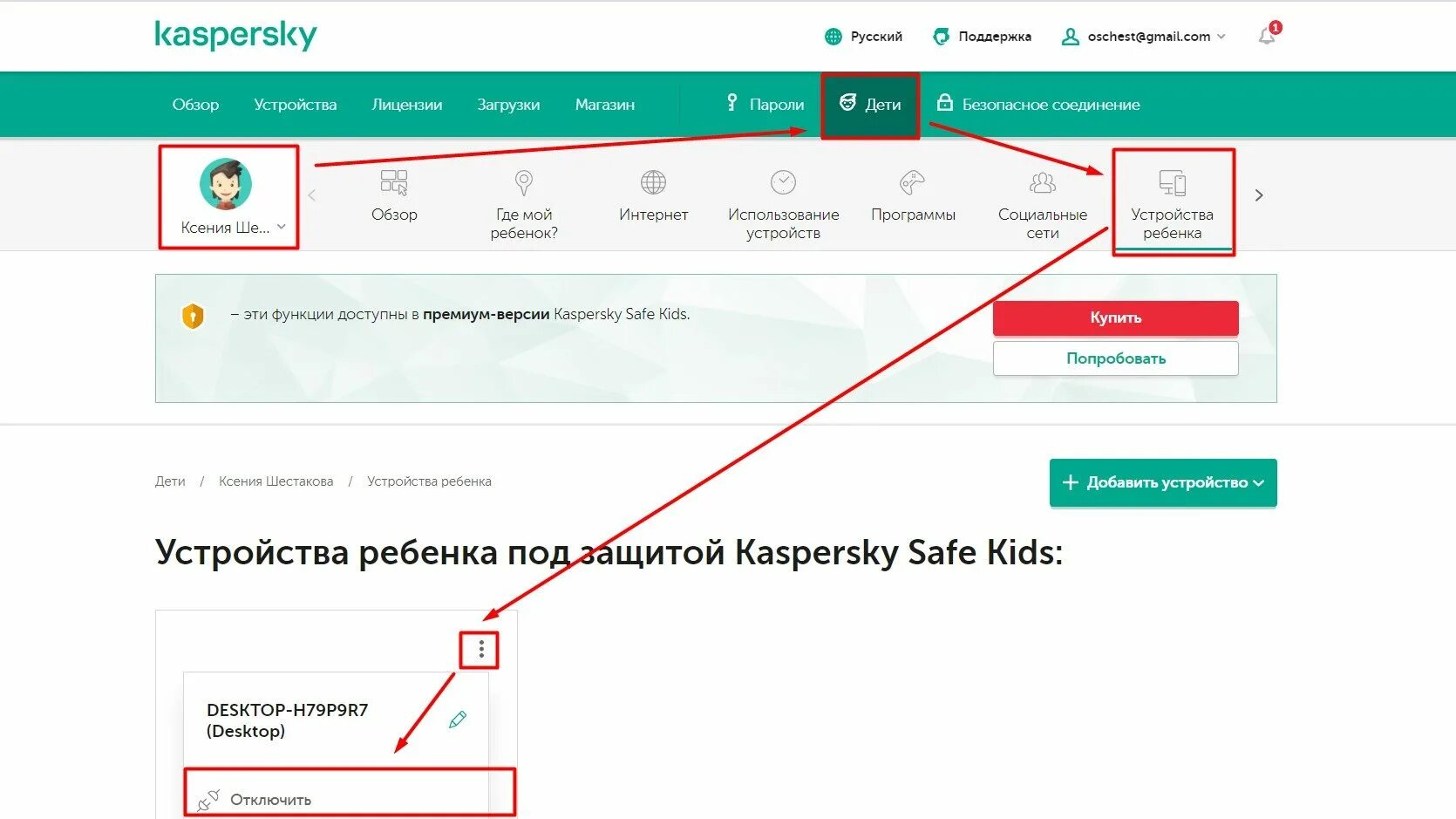Click Устройства ребенка breadcrumb text

[x=429, y=481]
